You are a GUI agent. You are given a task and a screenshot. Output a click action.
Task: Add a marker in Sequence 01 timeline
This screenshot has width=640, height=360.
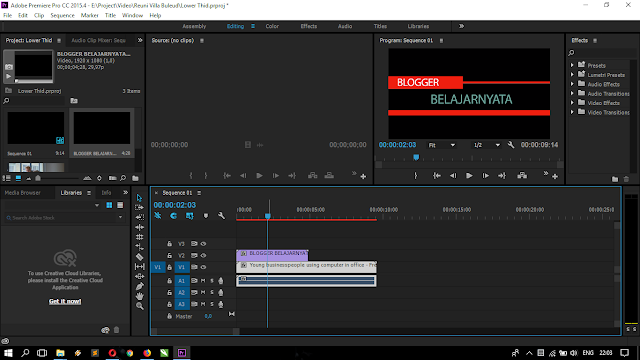(x=206, y=216)
